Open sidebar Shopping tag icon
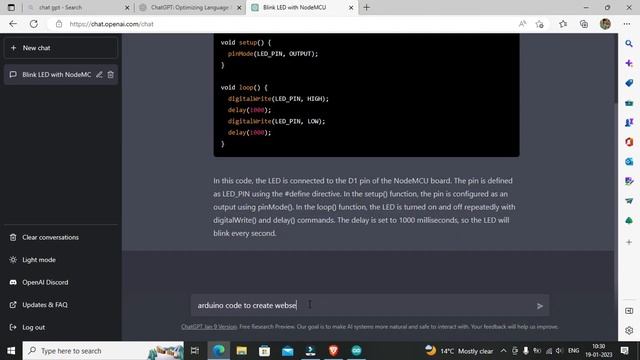Image resolution: width=640 pixels, height=360 pixels. [629, 83]
